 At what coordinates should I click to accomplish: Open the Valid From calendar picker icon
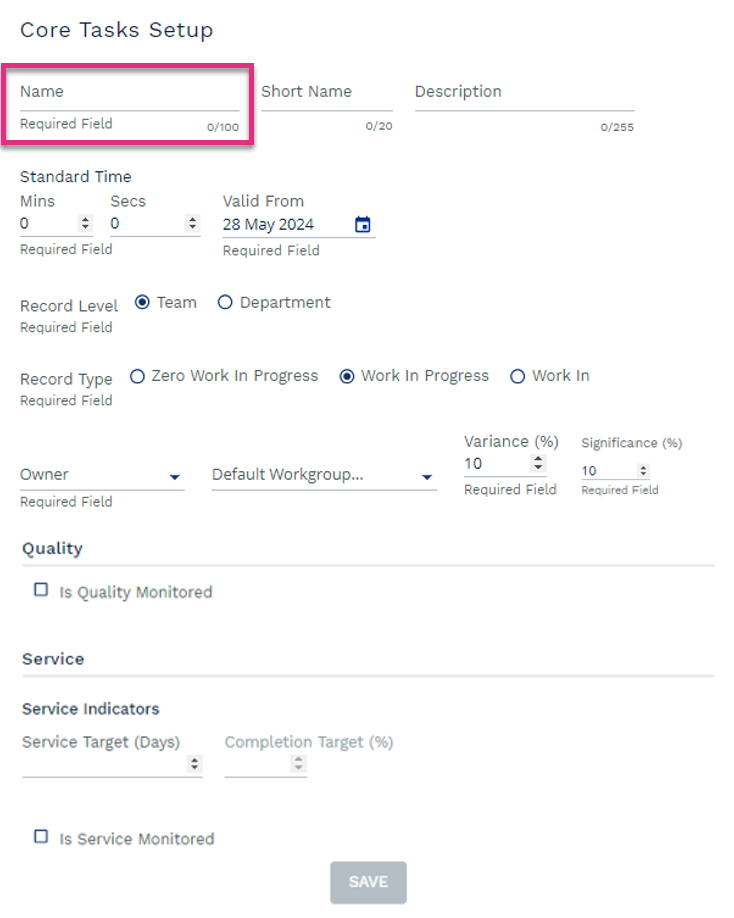(362, 224)
